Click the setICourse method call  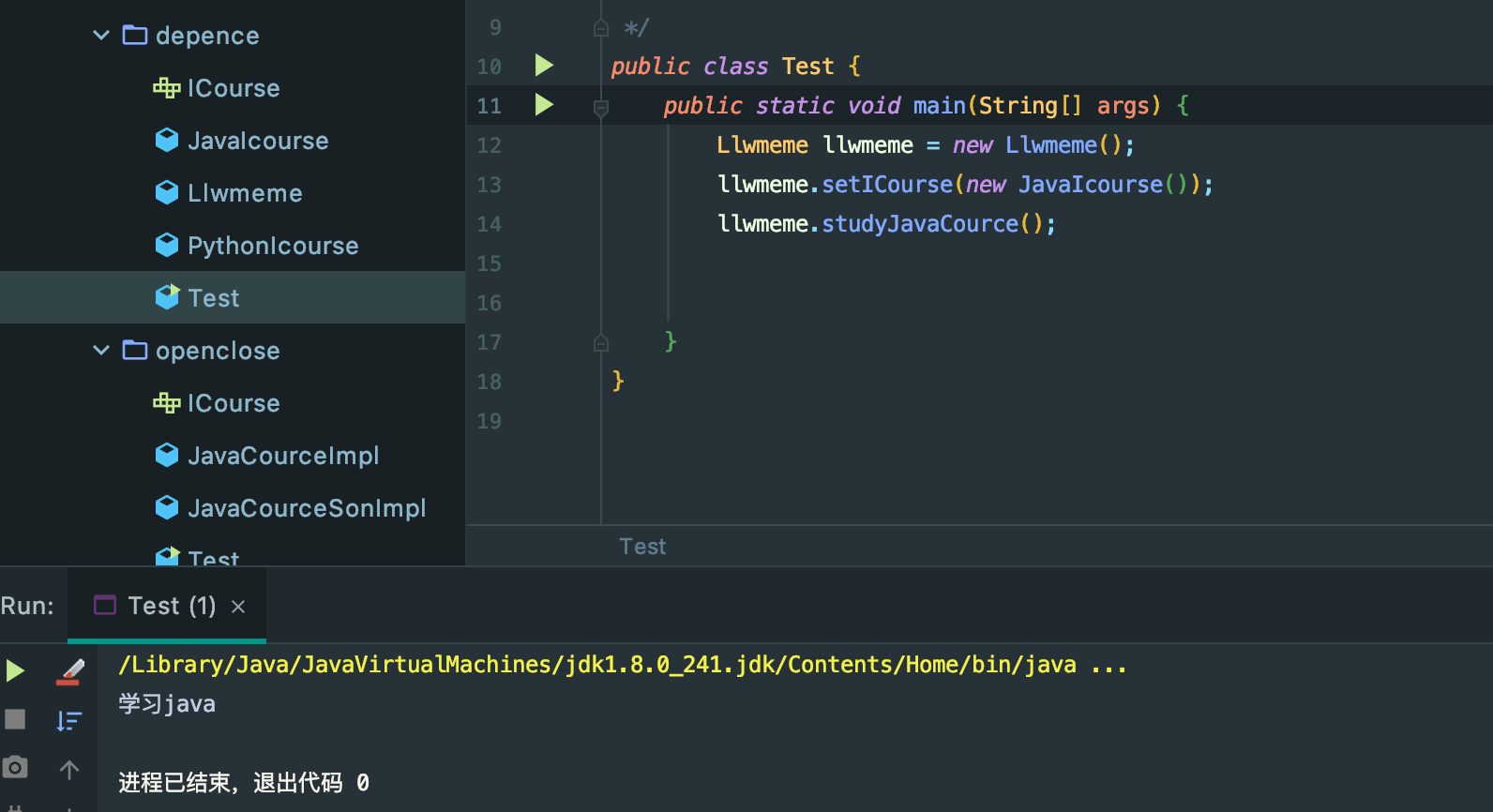(x=887, y=185)
